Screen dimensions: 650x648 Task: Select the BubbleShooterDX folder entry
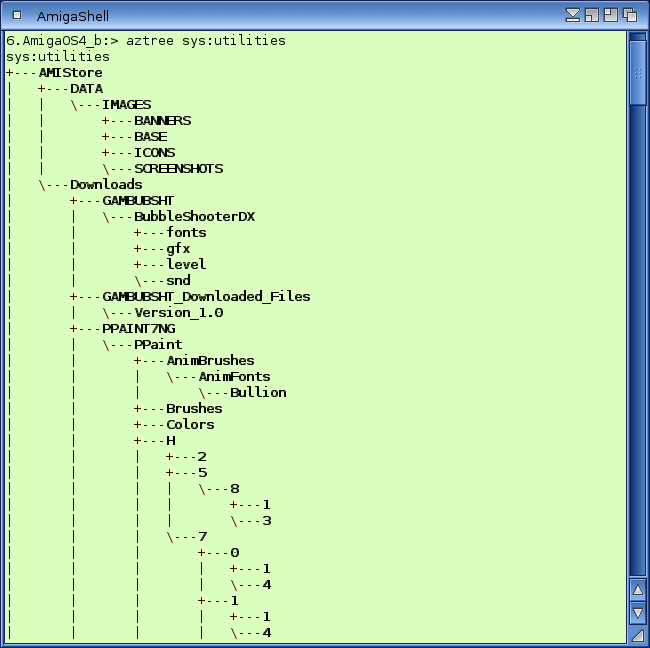point(194,217)
